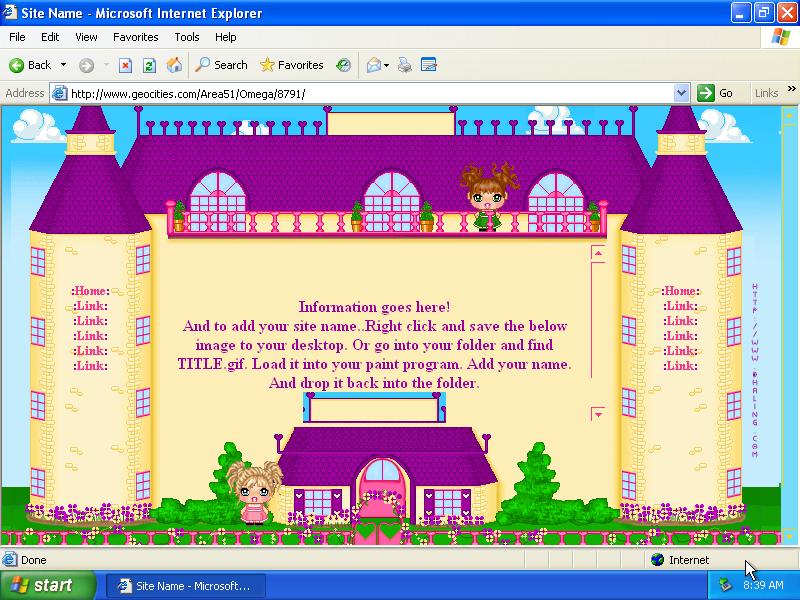Screen dimensions: 800x600
Task: Click the Back navigation button
Action: click(x=30, y=65)
